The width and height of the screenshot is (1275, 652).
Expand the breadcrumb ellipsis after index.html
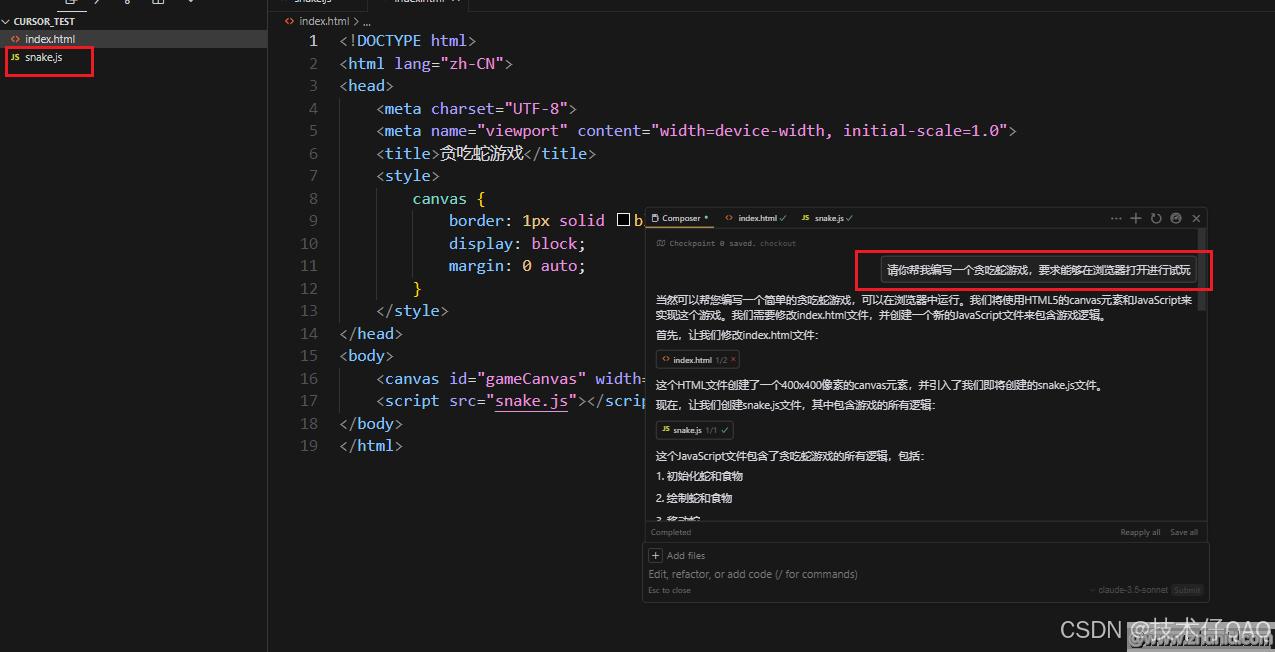(365, 20)
